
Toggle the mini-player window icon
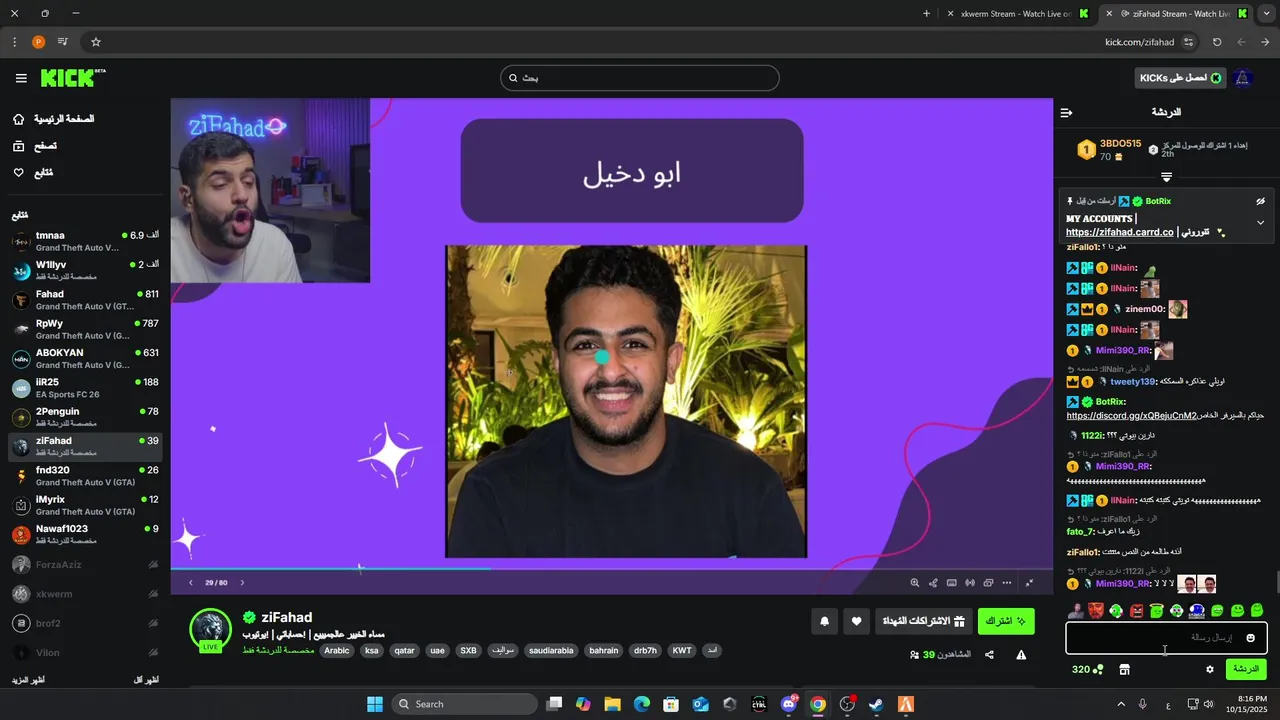(988, 582)
